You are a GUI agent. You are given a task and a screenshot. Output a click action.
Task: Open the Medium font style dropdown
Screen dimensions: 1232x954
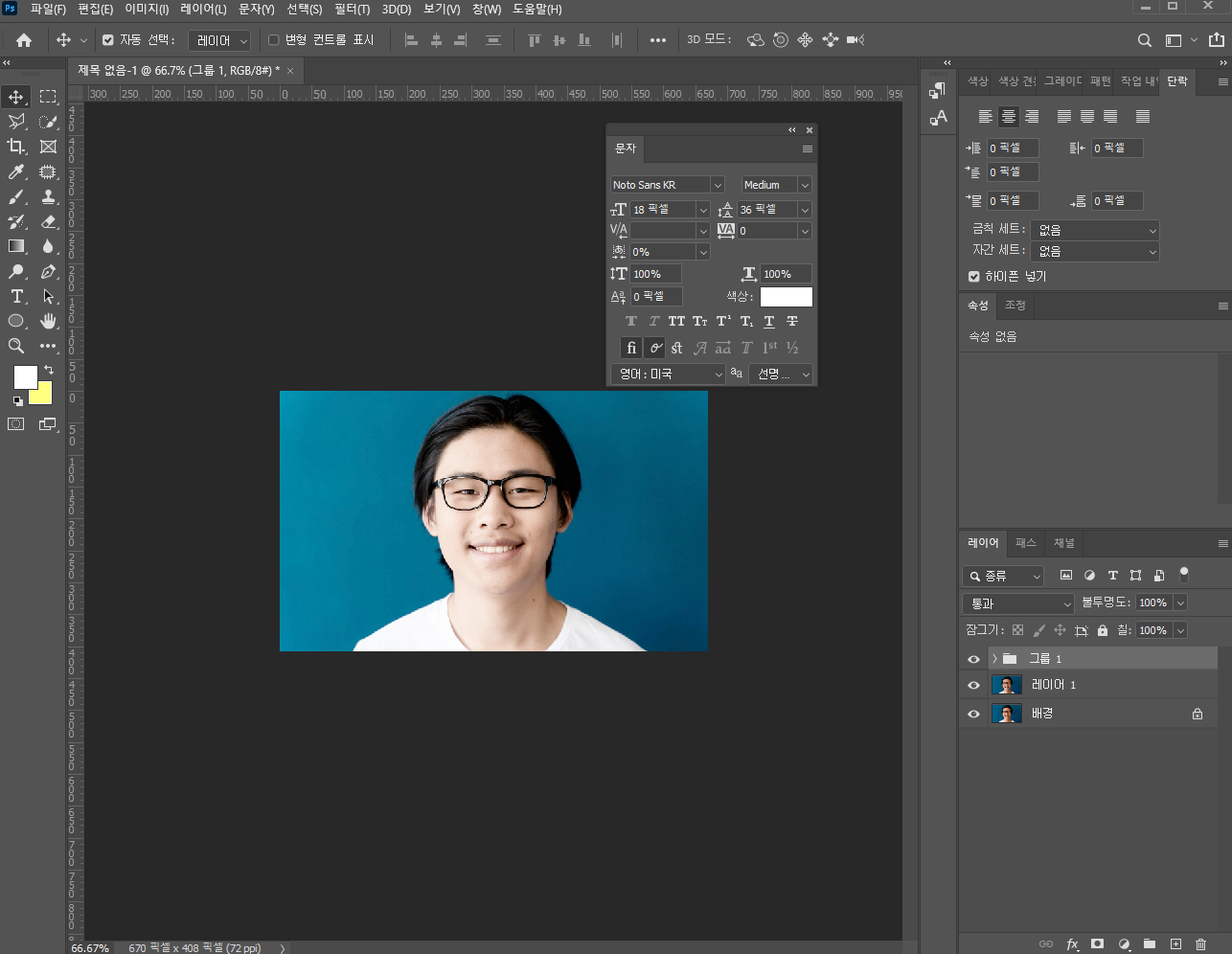pos(805,185)
